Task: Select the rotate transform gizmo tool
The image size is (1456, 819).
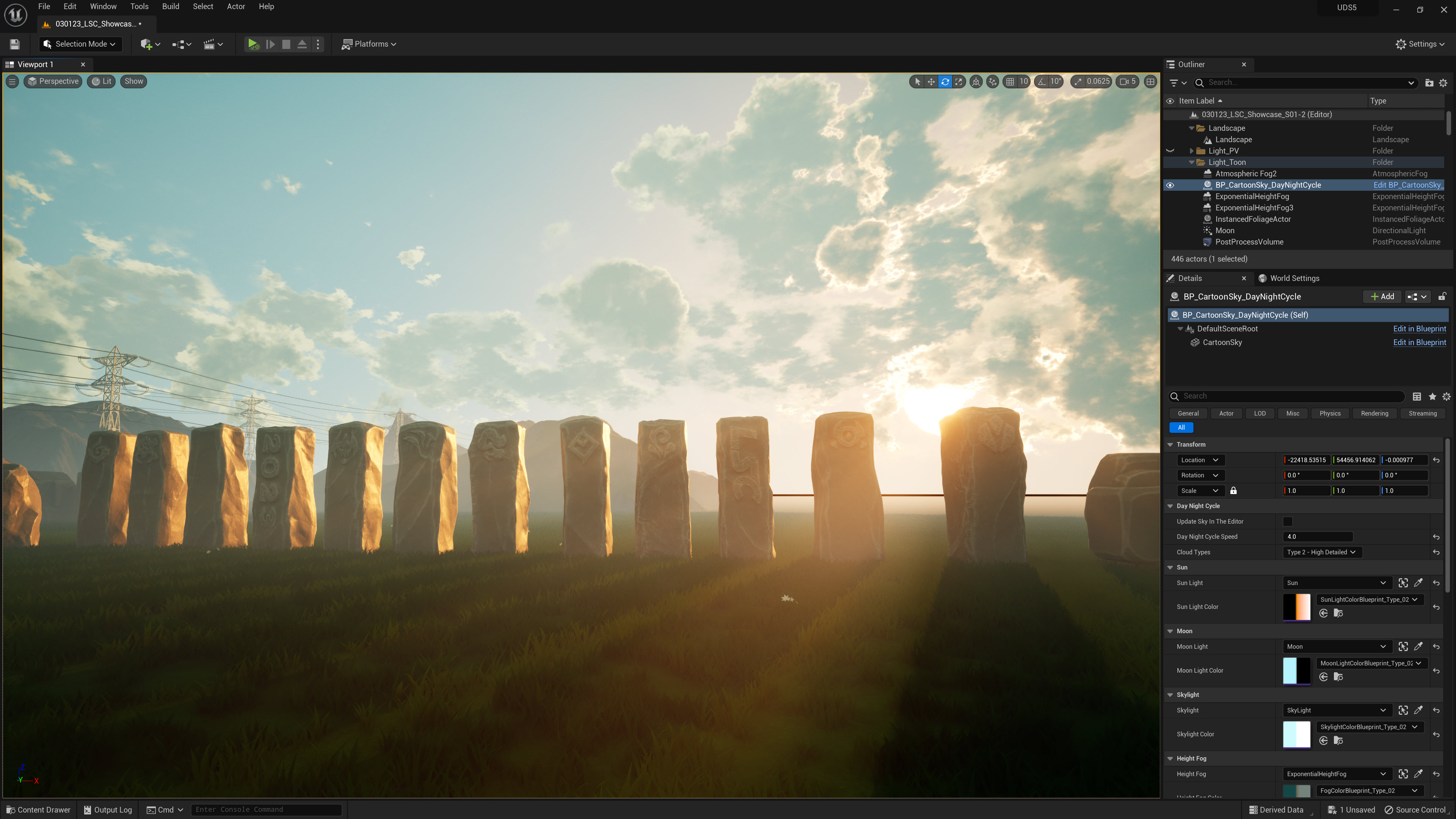Action: tap(945, 82)
